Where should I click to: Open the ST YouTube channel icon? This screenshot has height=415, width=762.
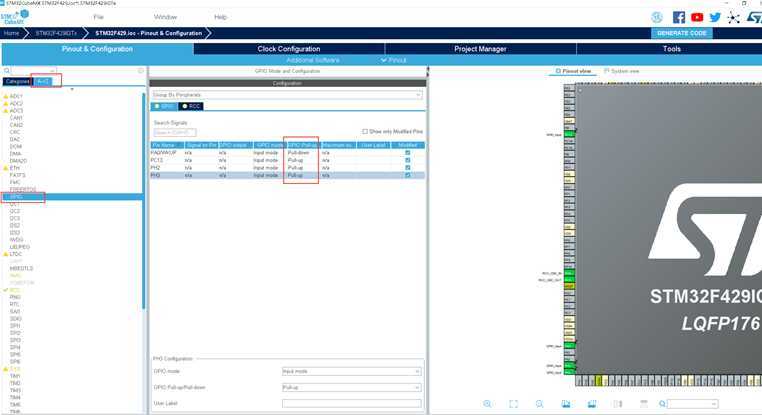pyautogui.click(x=697, y=17)
